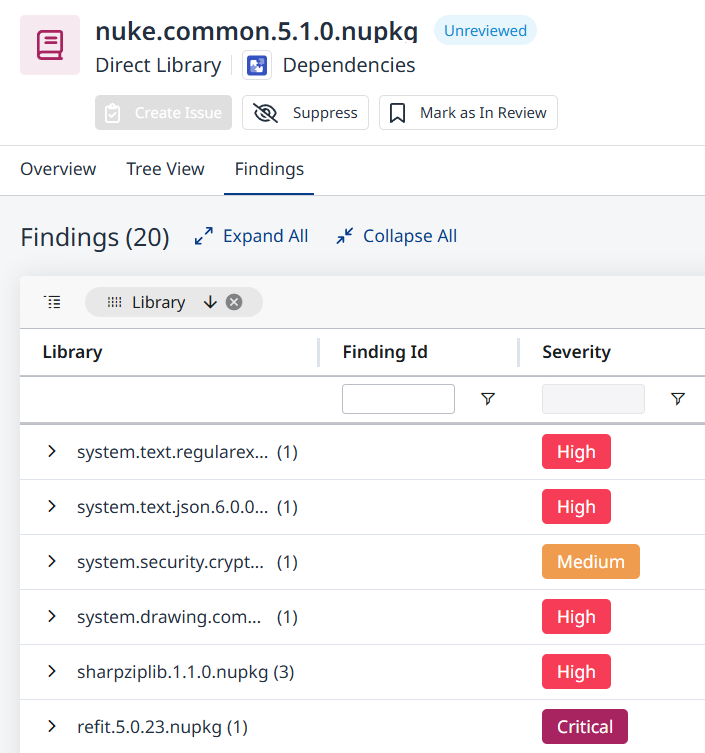Click the Critical severity badge
This screenshot has width=705, height=753.
[x=584, y=727]
